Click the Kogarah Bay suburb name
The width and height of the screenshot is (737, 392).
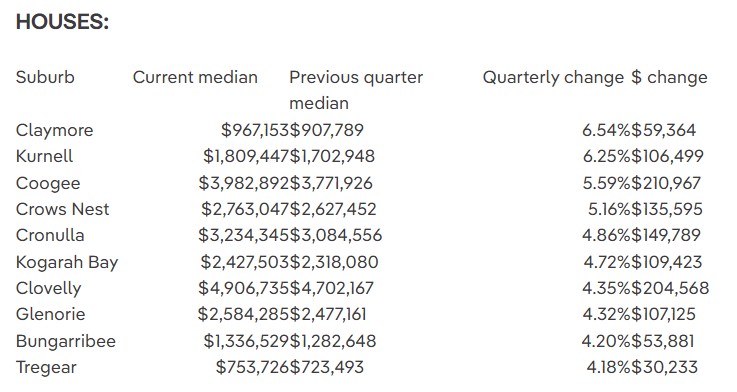[67, 262]
